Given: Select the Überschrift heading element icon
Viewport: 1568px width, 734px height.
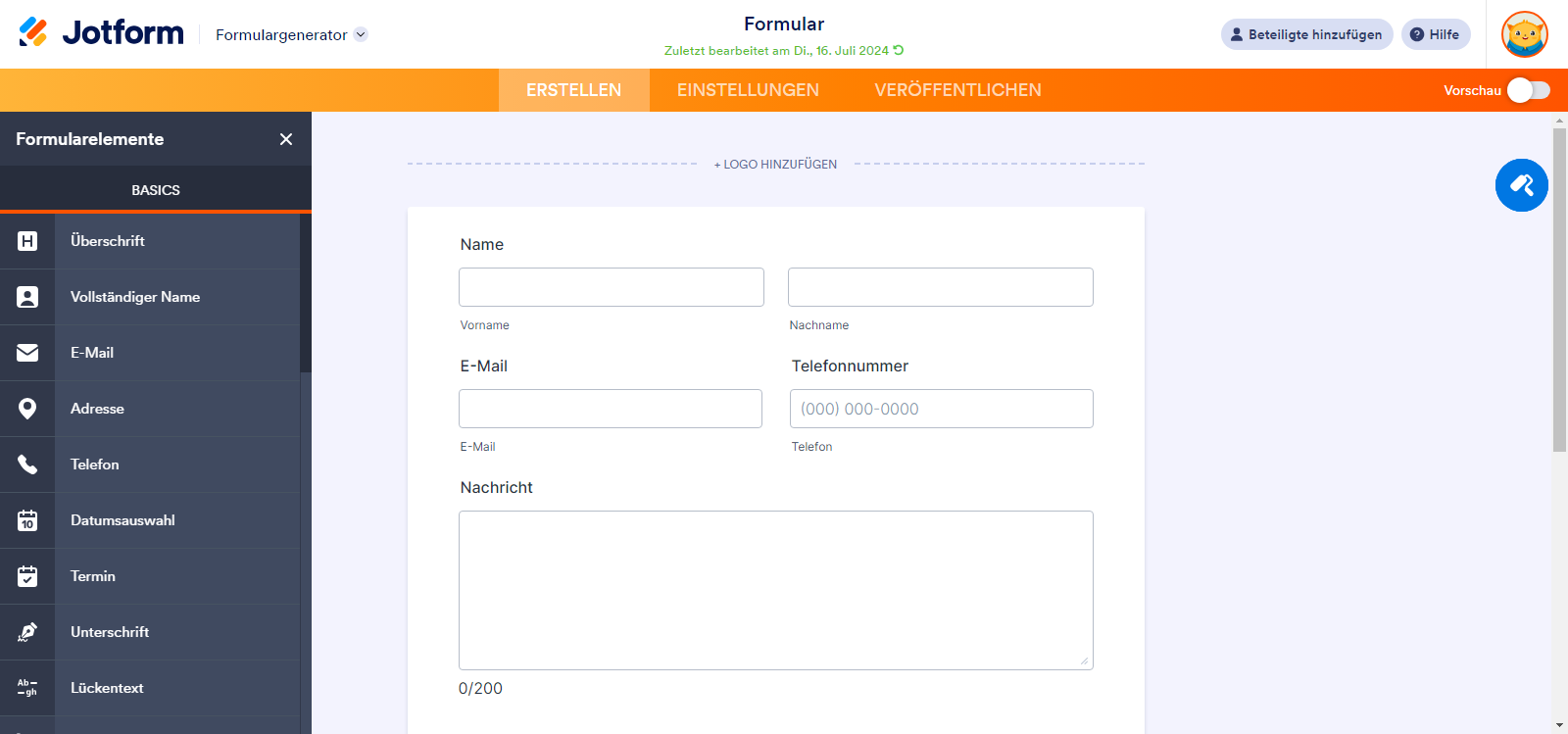Looking at the screenshot, I should tap(27, 241).
